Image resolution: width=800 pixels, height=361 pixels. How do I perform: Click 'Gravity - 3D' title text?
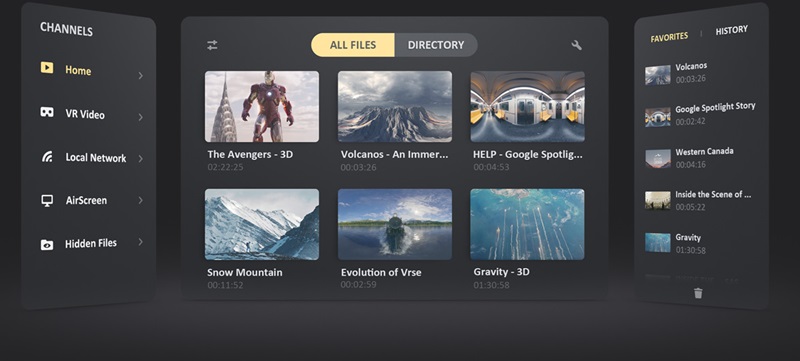(501, 272)
